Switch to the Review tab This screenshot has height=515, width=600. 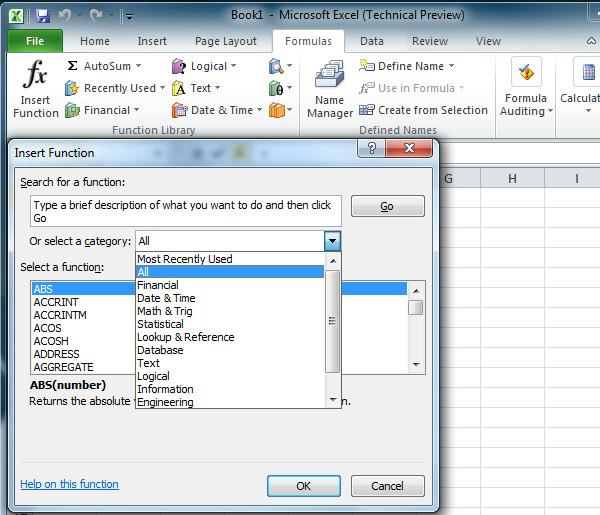(430, 41)
